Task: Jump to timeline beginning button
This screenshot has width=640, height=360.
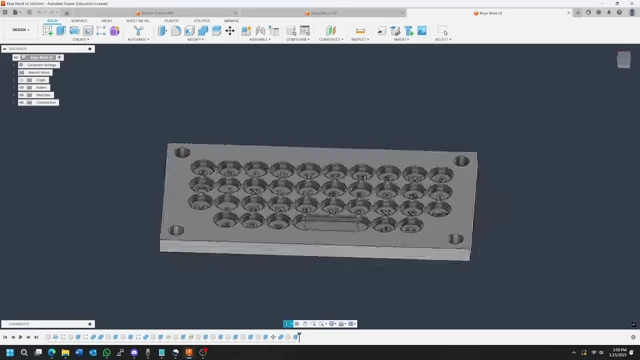Action: click(x=5, y=337)
